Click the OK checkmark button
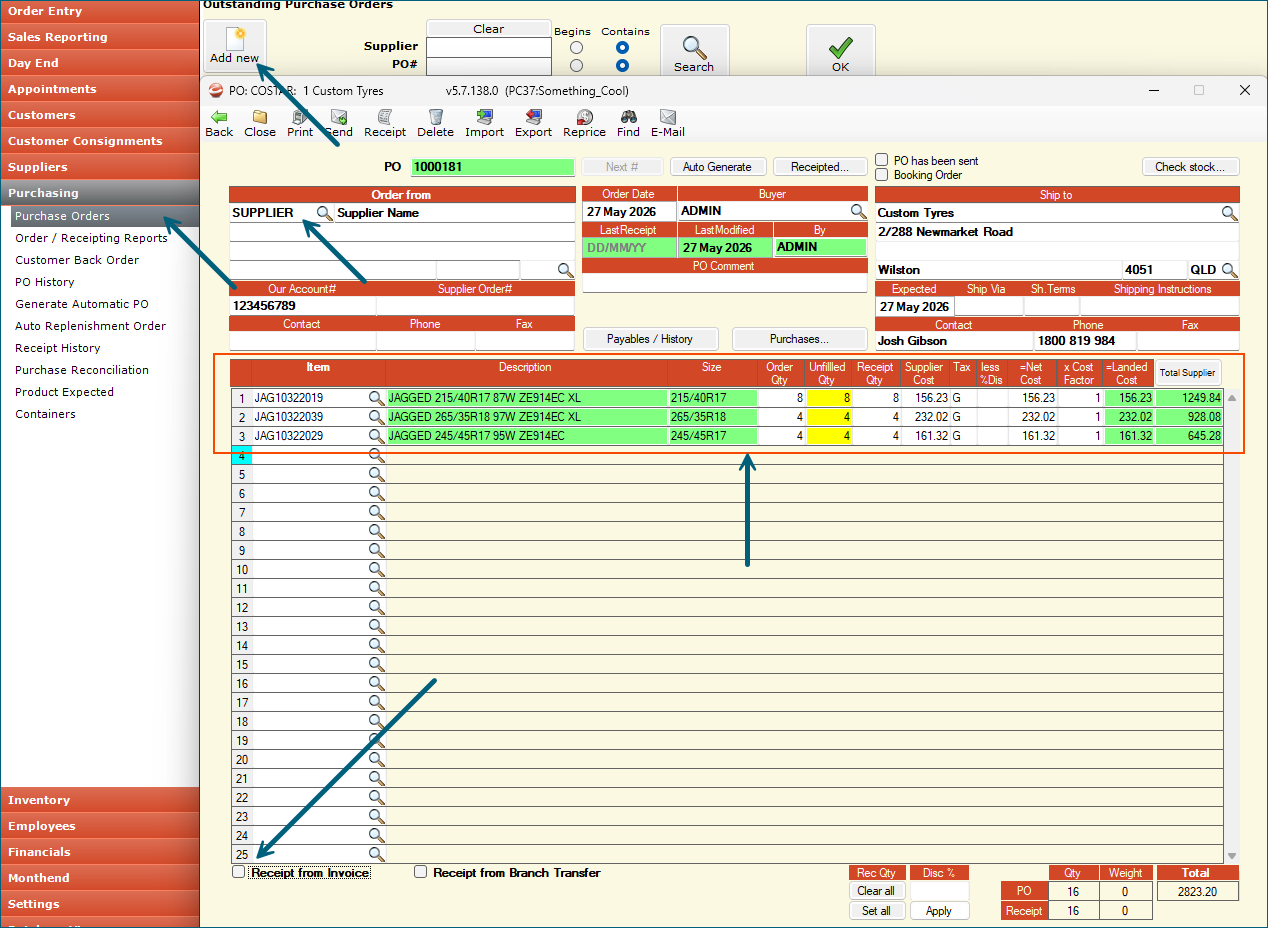 click(840, 50)
